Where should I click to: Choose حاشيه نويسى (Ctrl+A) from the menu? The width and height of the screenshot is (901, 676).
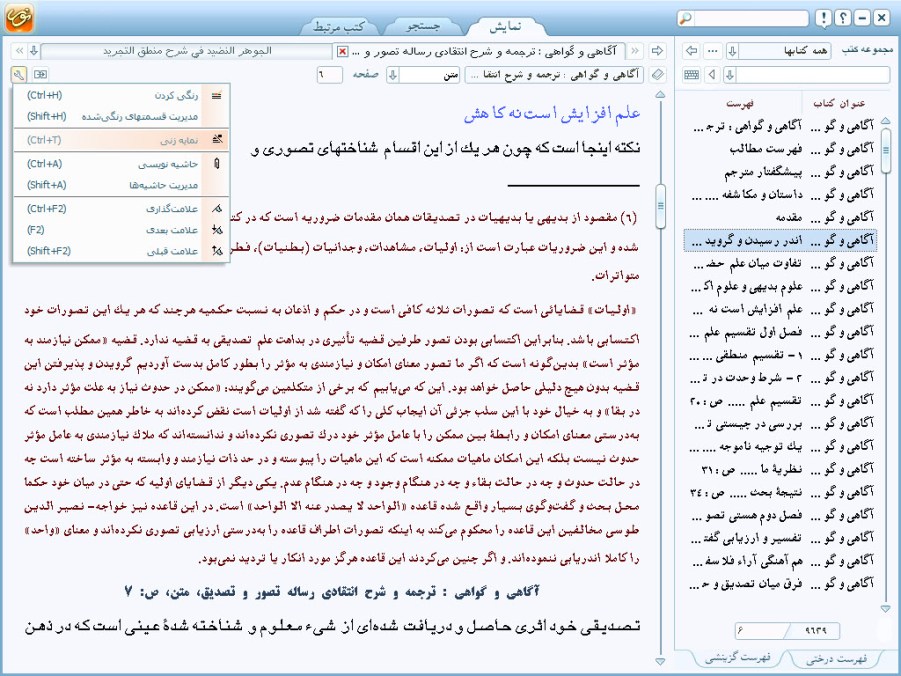pyautogui.click(x=121, y=164)
